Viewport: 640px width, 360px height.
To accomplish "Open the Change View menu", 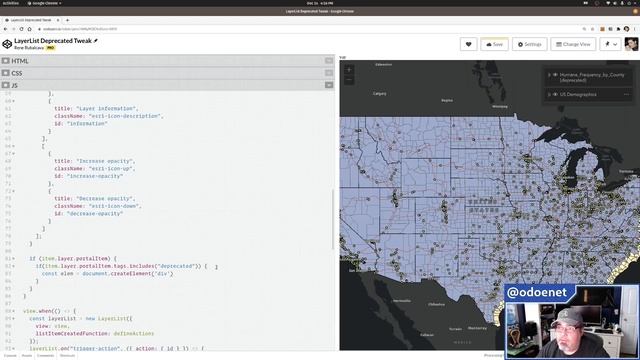I will 573,44.
